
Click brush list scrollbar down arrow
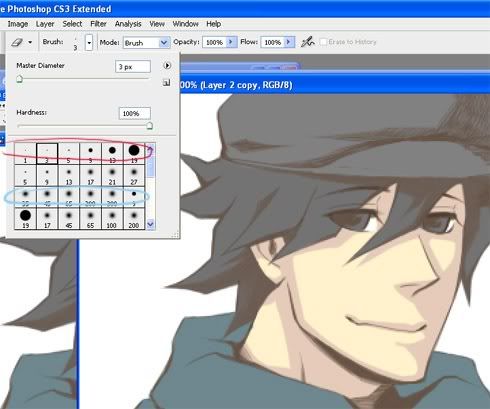(x=150, y=224)
